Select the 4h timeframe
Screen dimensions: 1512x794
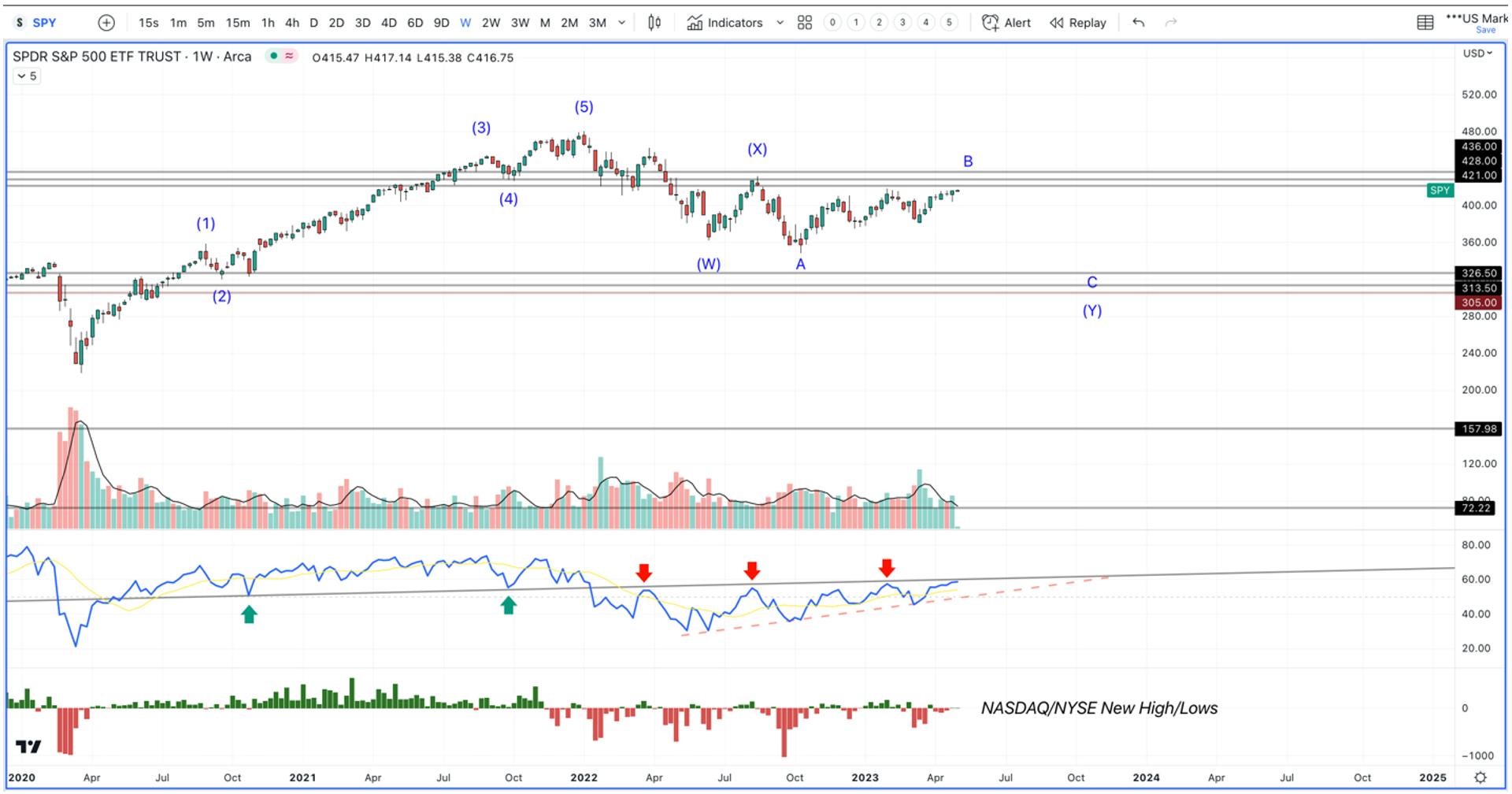click(x=292, y=23)
